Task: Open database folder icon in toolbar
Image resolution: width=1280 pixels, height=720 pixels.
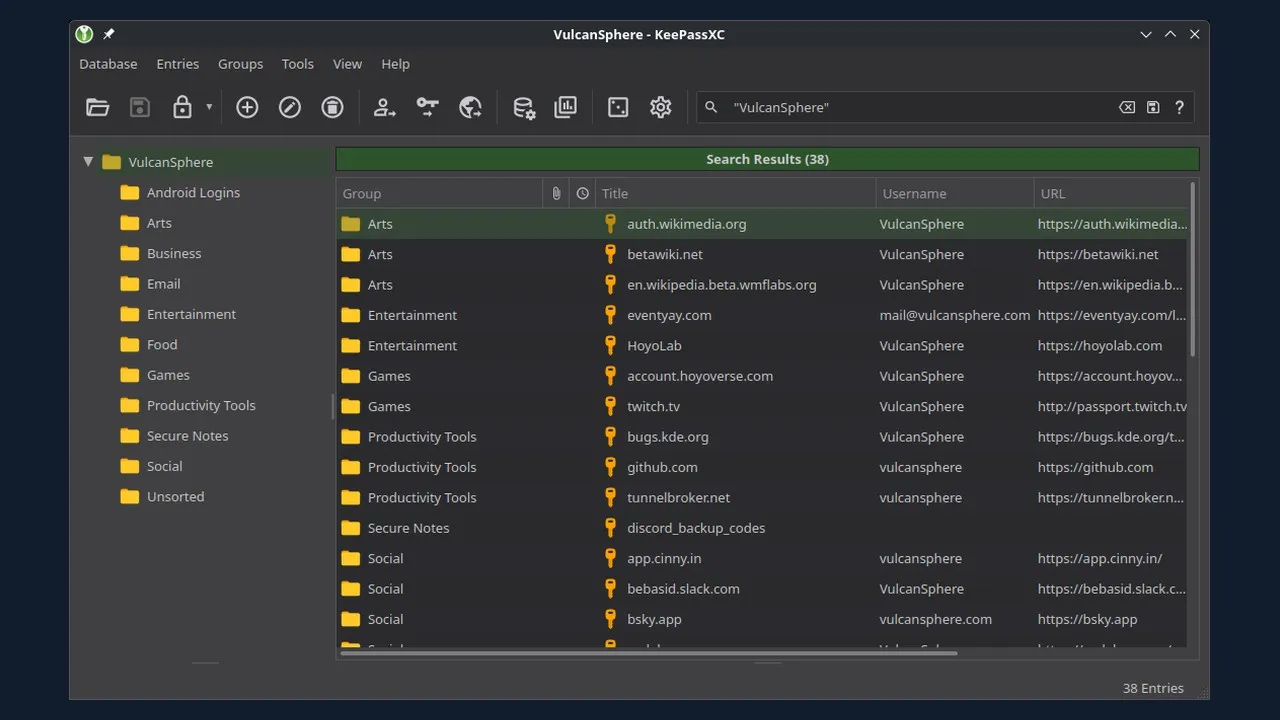Action: pyautogui.click(x=97, y=107)
